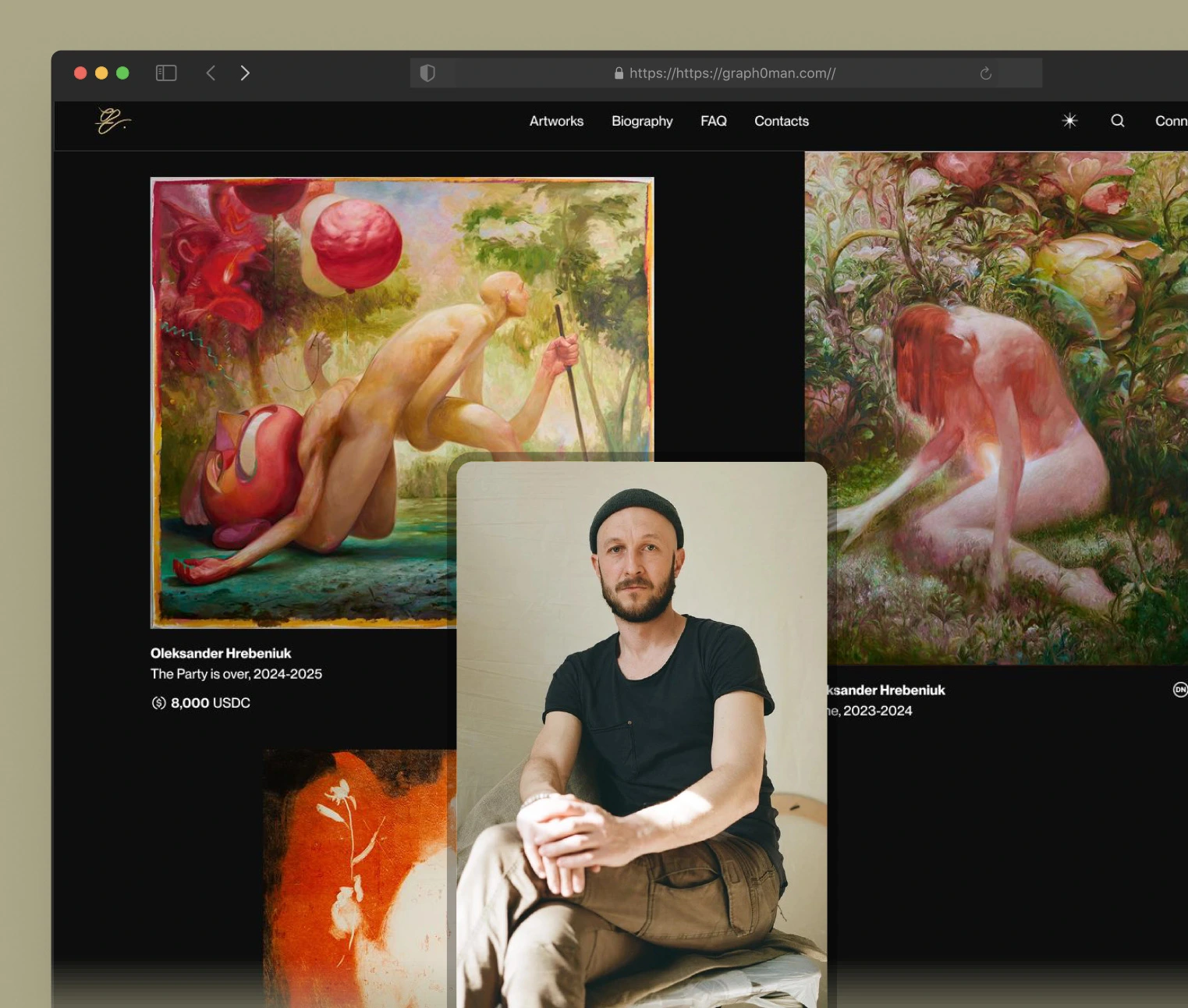Click Oleksander Hrebeniuk name under left painting

point(221,654)
